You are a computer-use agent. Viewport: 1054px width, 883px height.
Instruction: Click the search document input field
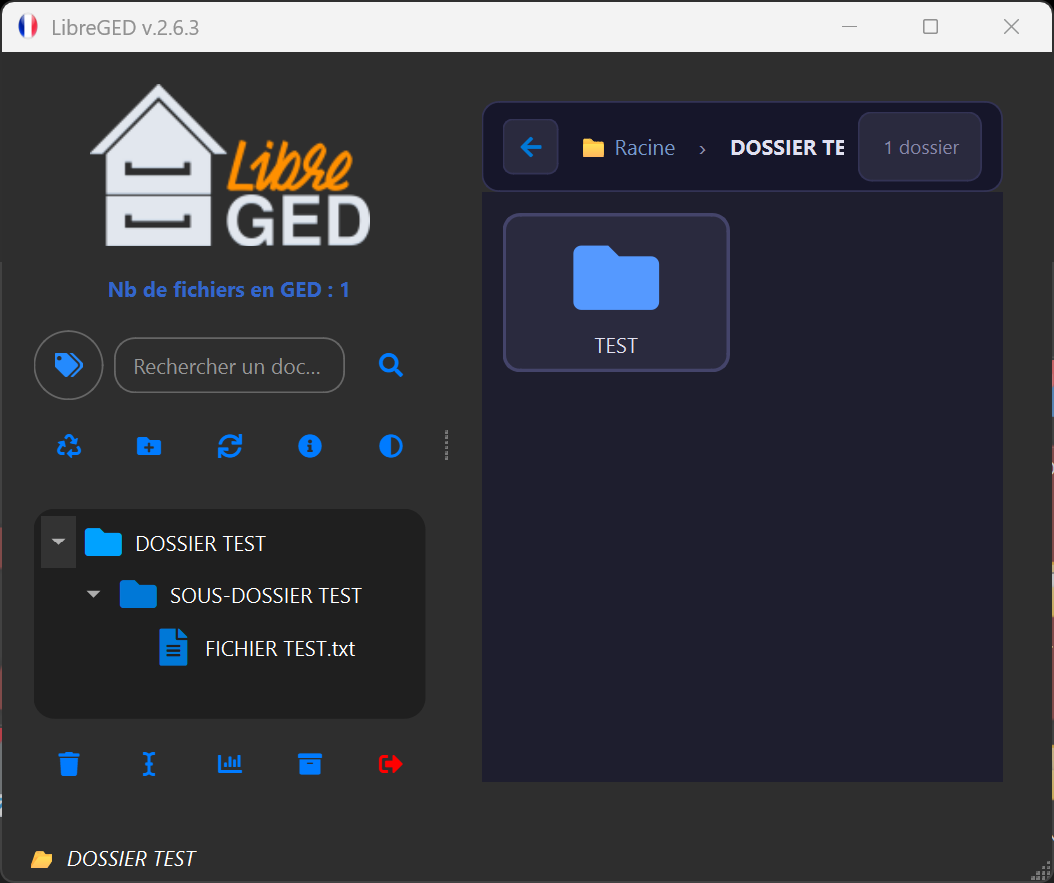[x=229, y=366]
